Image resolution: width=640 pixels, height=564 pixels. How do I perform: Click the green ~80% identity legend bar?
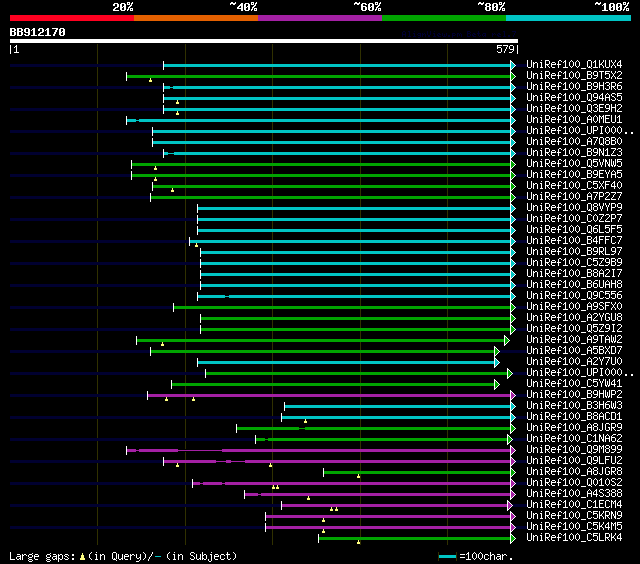[444, 18]
